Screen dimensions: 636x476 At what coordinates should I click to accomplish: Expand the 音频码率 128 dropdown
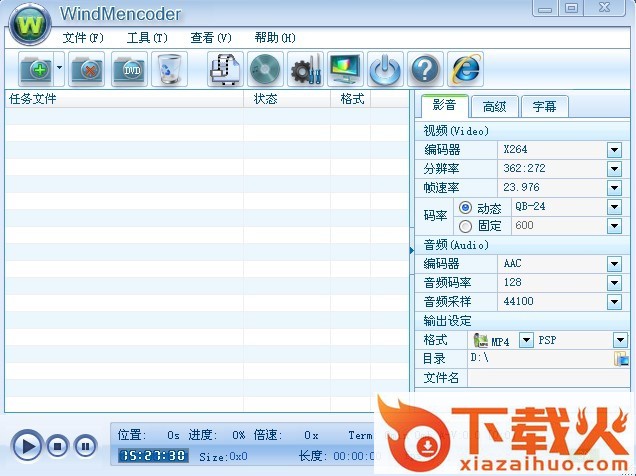(614, 283)
